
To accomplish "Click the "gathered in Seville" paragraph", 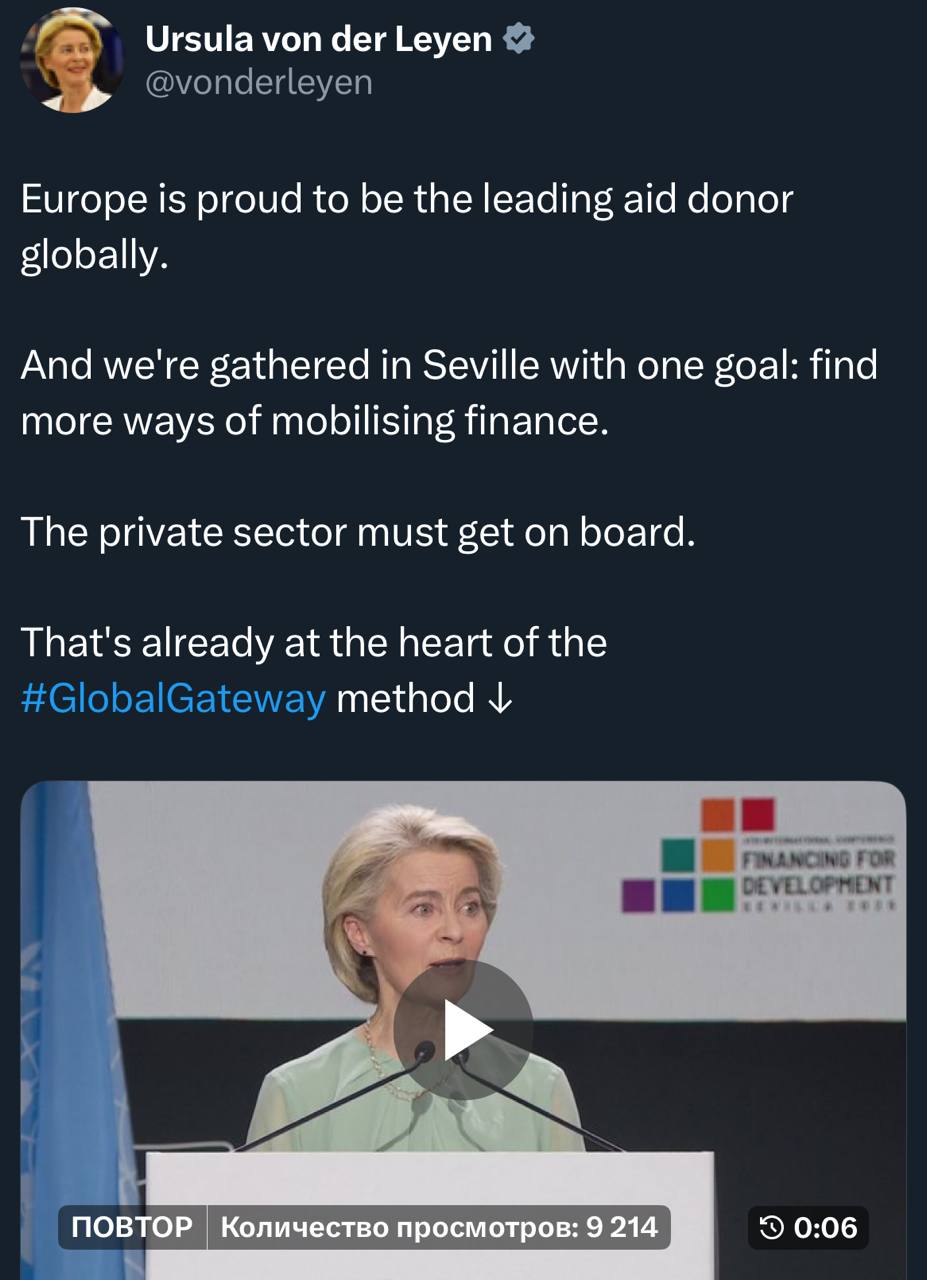I will point(448,393).
